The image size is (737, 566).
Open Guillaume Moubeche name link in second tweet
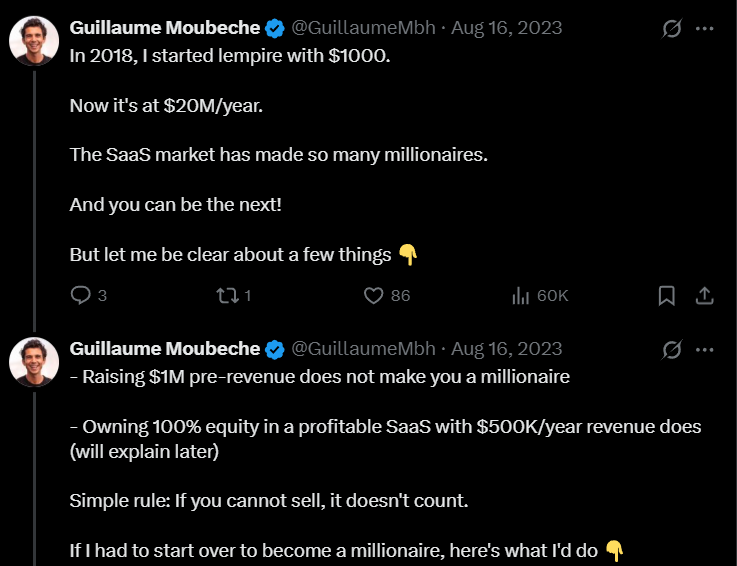(x=165, y=348)
